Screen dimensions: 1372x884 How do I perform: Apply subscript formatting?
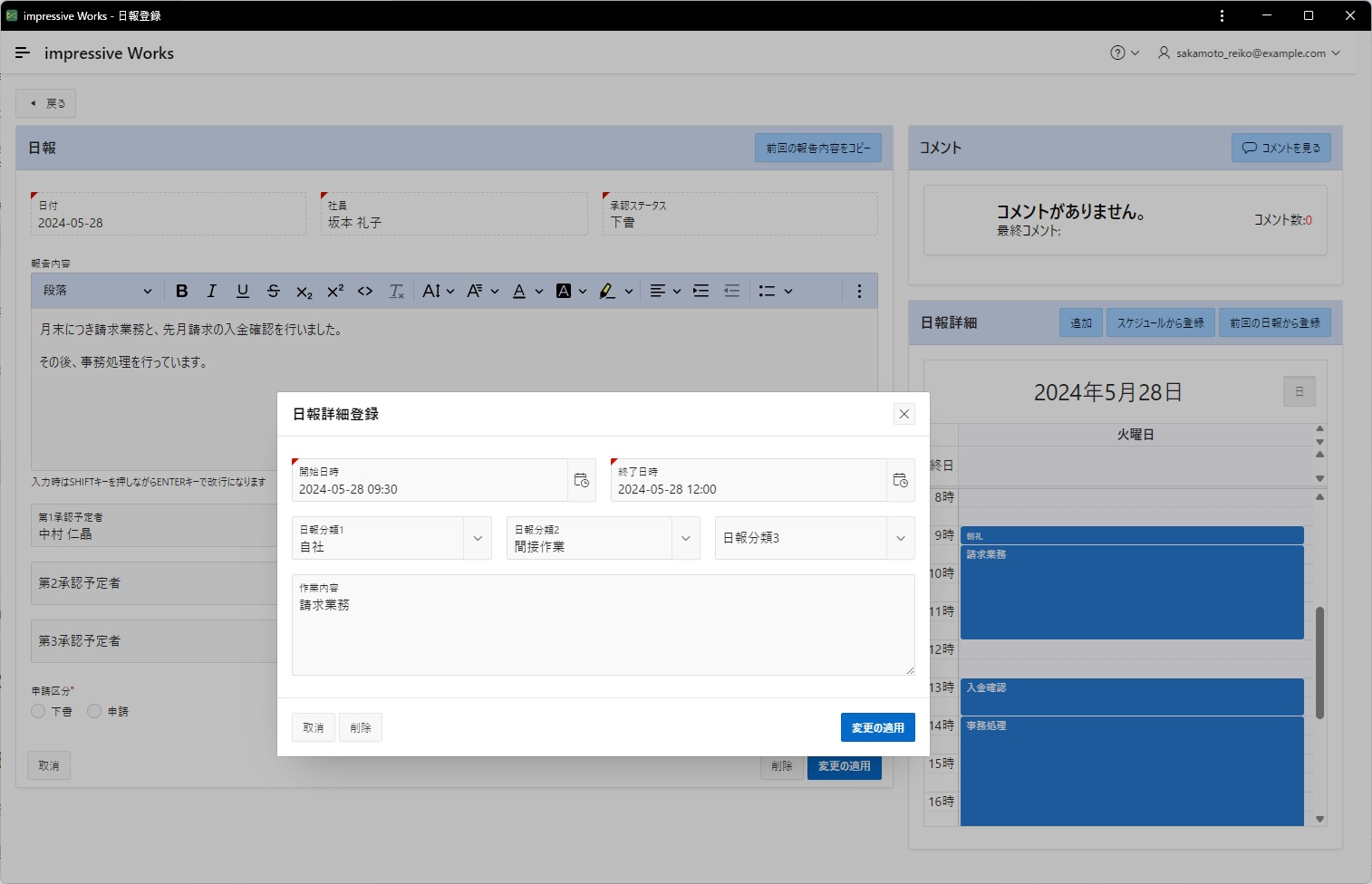point(304,291)
